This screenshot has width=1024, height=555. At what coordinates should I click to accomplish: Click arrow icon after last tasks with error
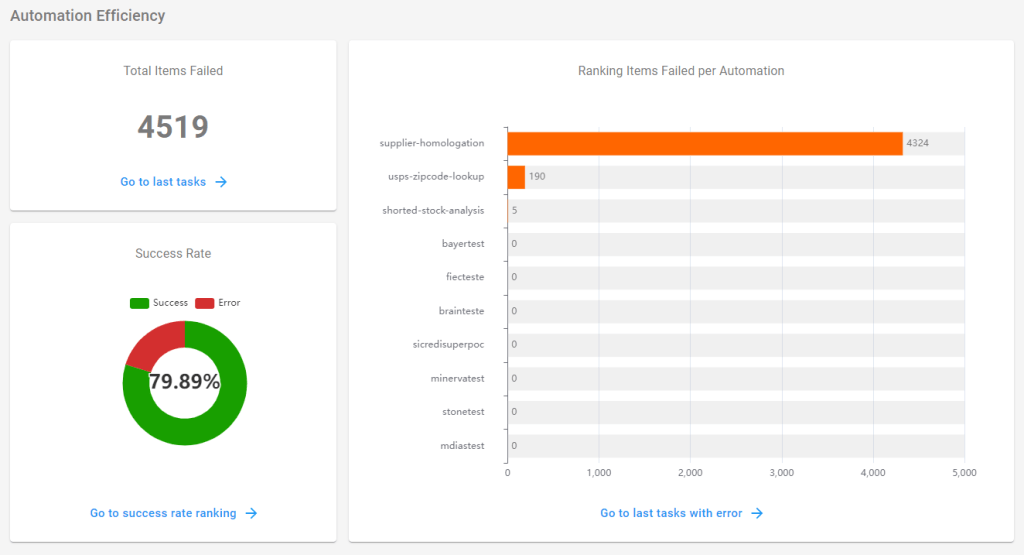pyautogui.click(x=757, y=513)
